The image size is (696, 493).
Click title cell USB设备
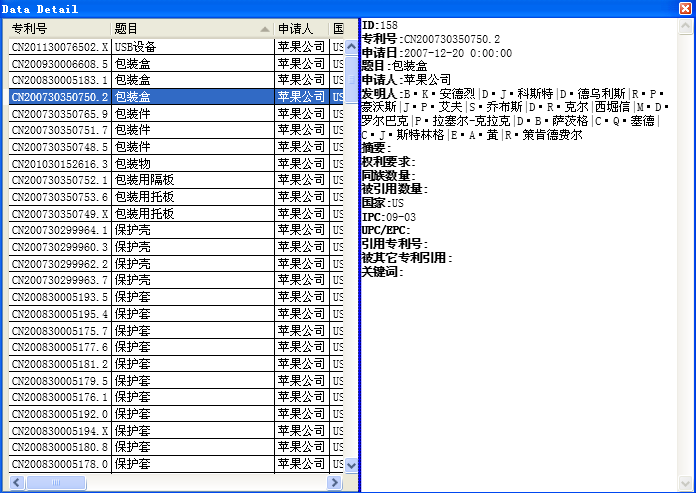click(x=193, y=47)
